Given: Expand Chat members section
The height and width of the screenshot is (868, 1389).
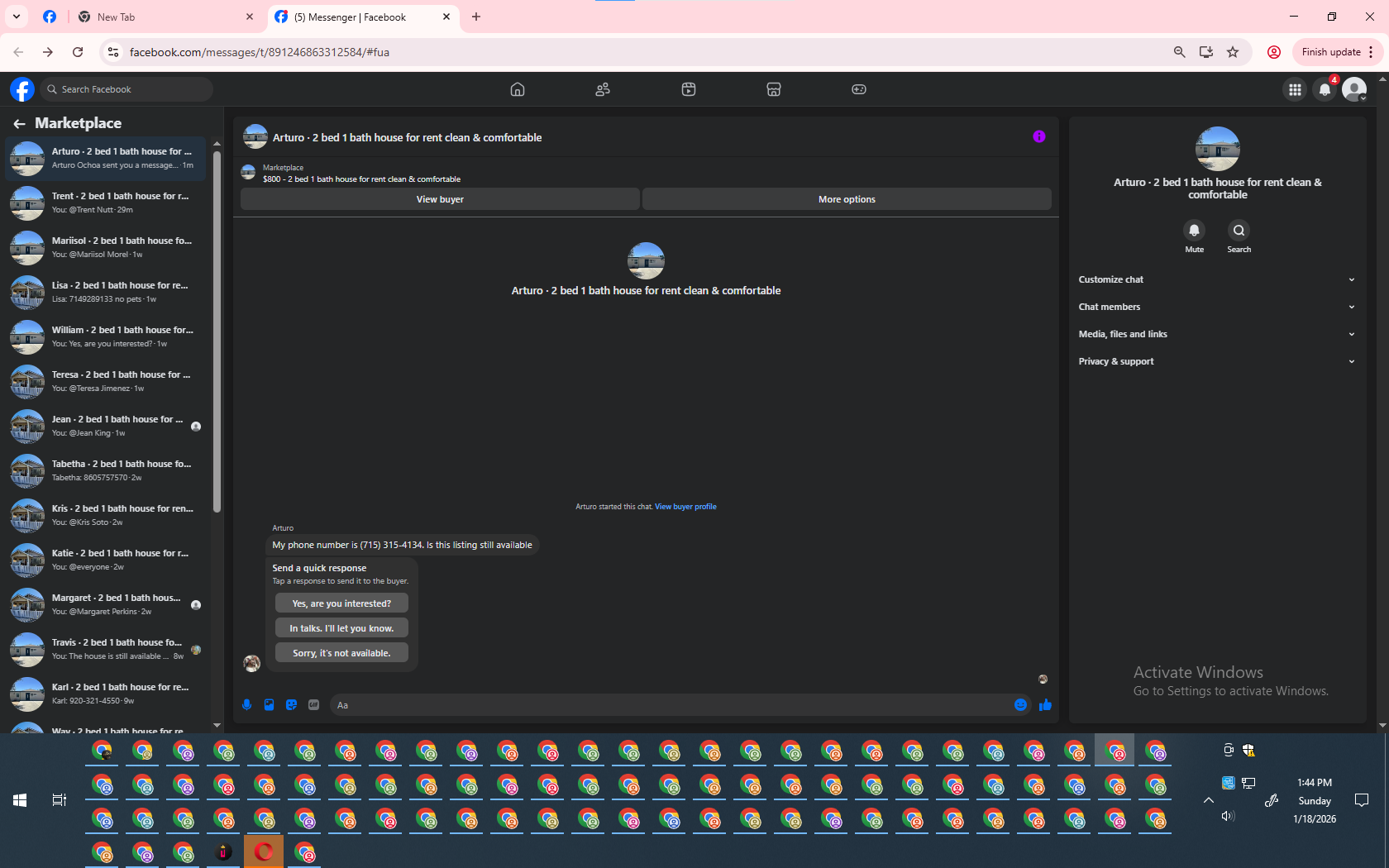Looking at the screenshot, I should tap(1217, 307).
